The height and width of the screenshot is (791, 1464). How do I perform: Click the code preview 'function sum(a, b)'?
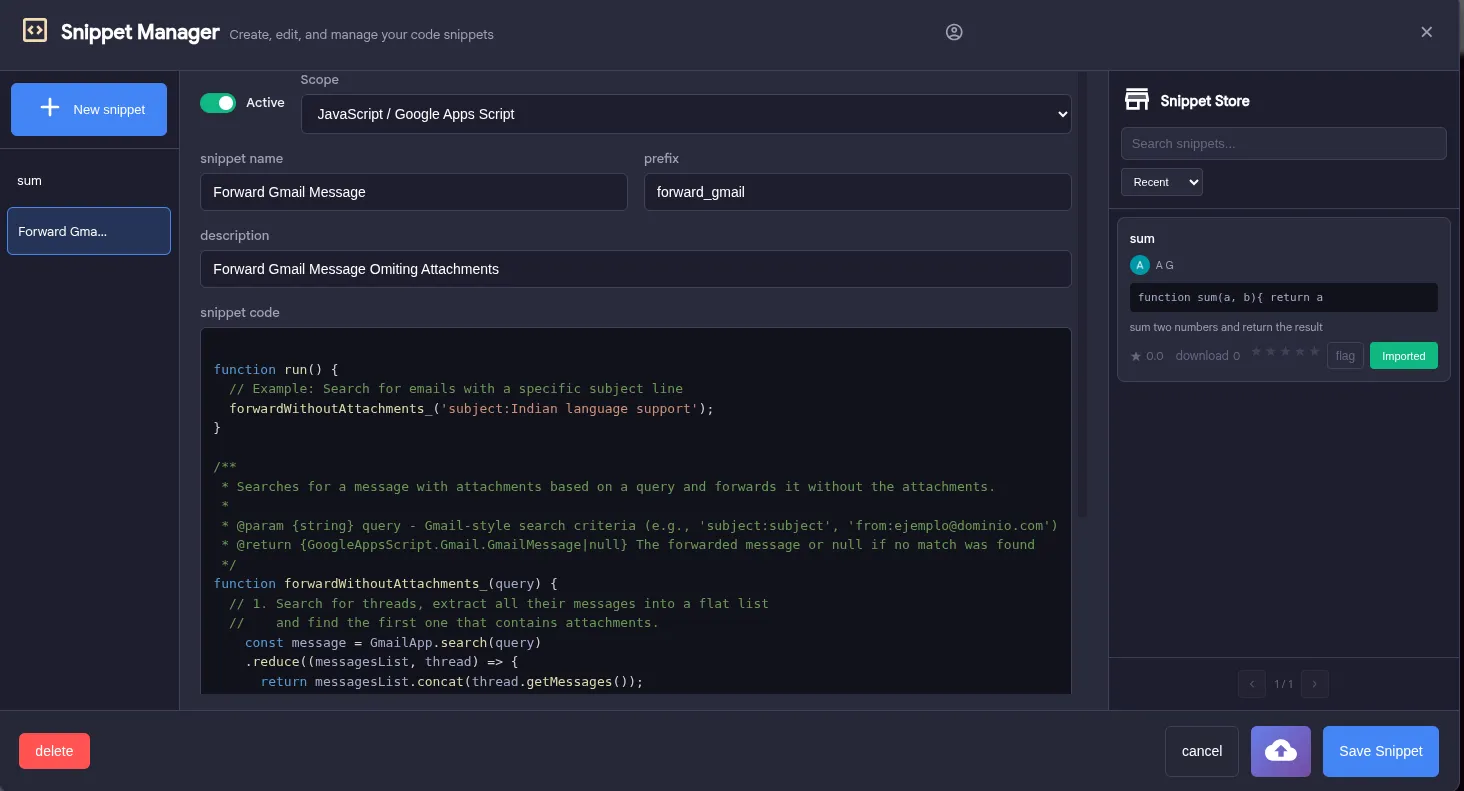1283,297
